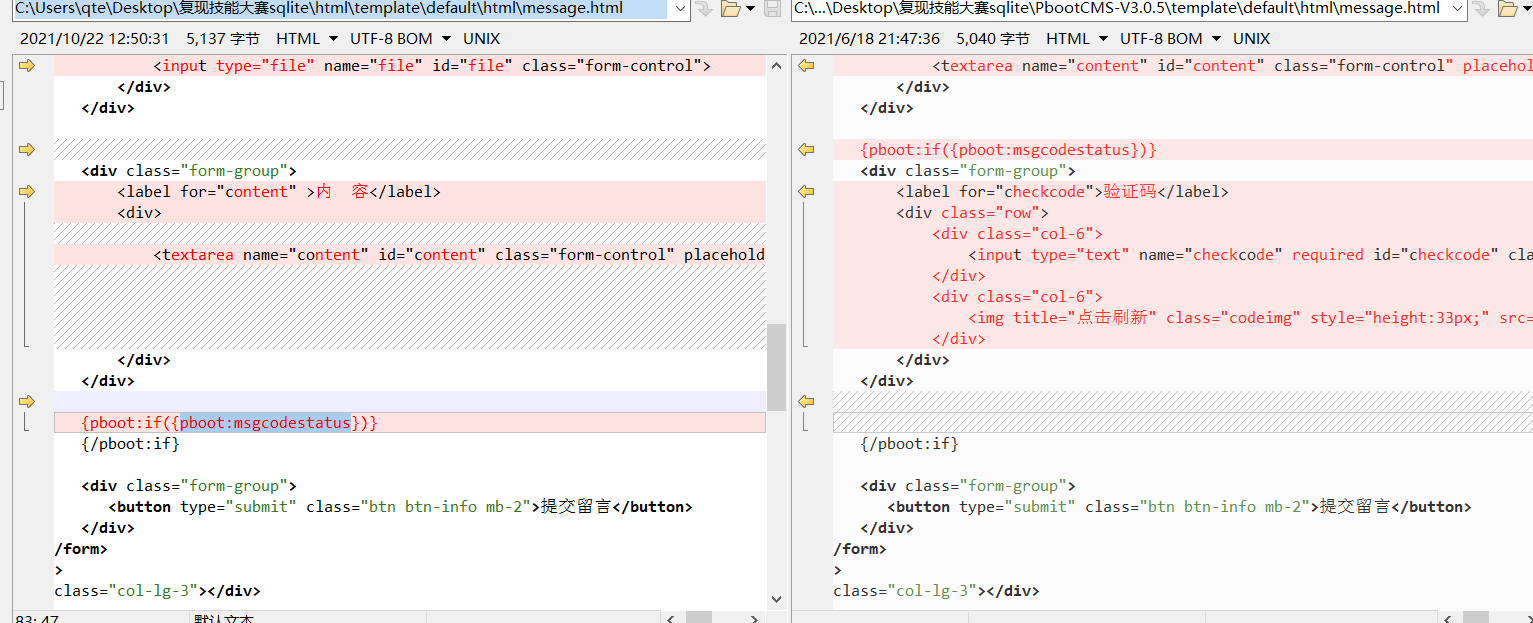Copy-to-left arrow beside right hatched gap above {/pboot:if}
The image size is (1533, 623).
(x=806, y=401)
